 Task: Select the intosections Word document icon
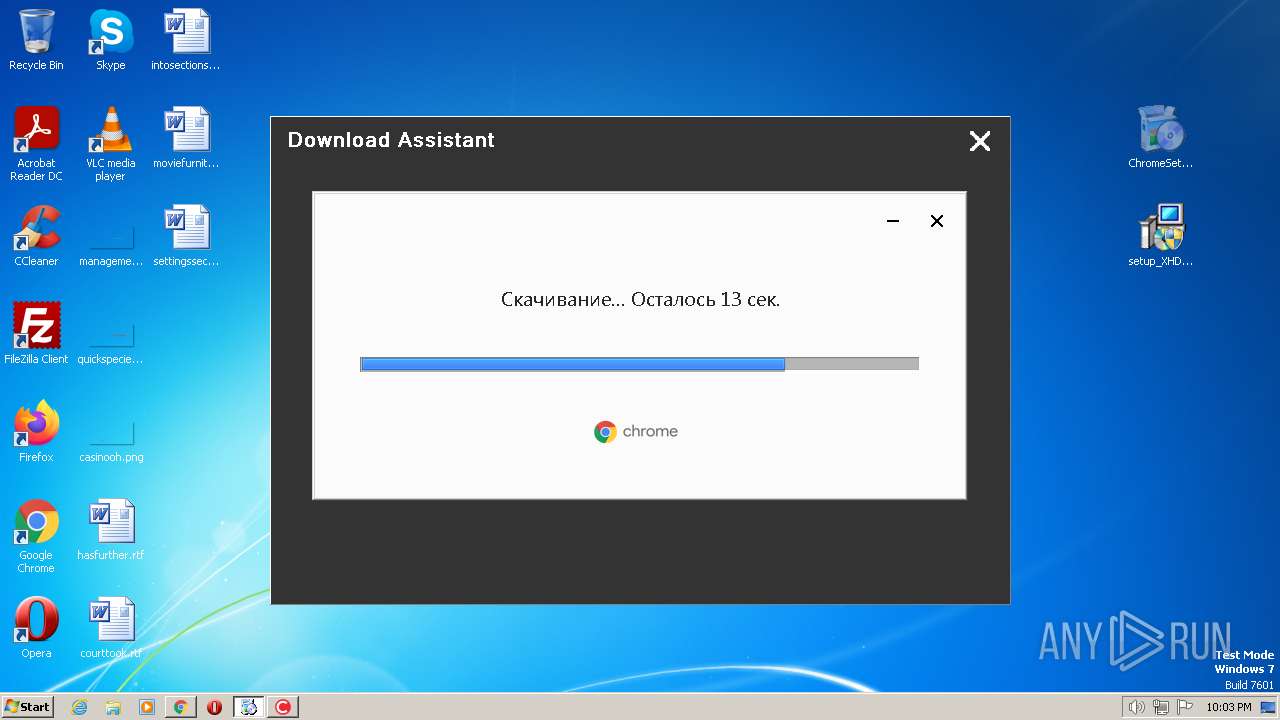tap(186, 40)
